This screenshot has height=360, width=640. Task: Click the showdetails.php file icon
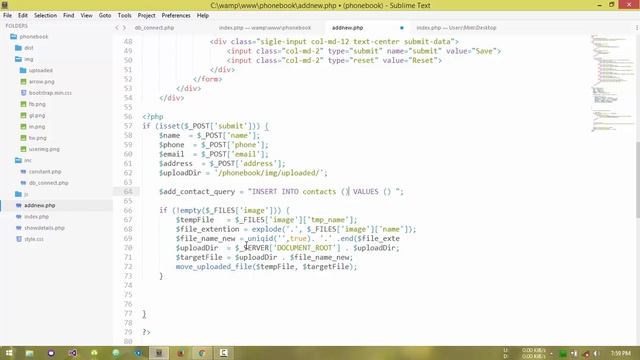point(19,228)
